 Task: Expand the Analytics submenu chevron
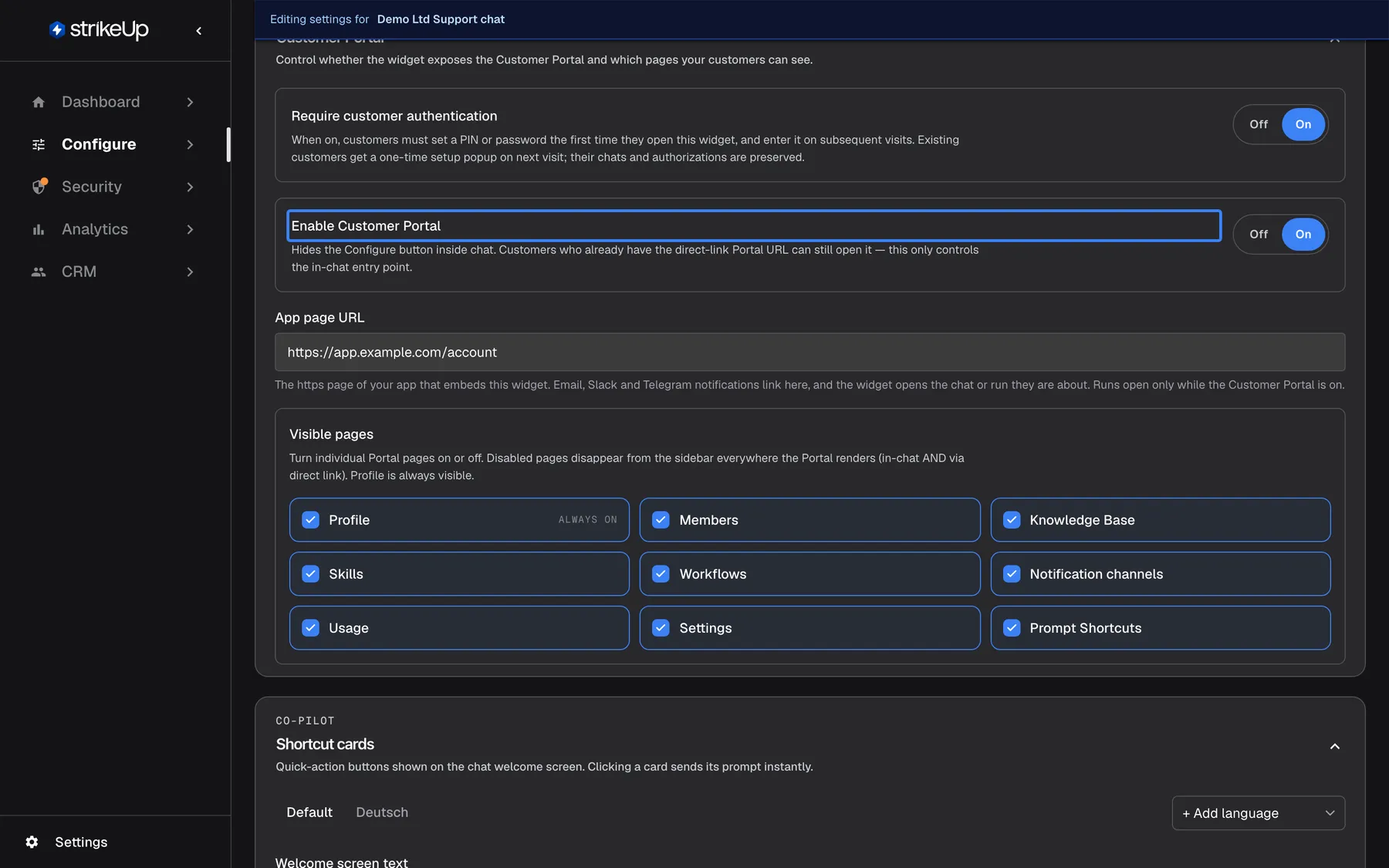coord(190,229)
